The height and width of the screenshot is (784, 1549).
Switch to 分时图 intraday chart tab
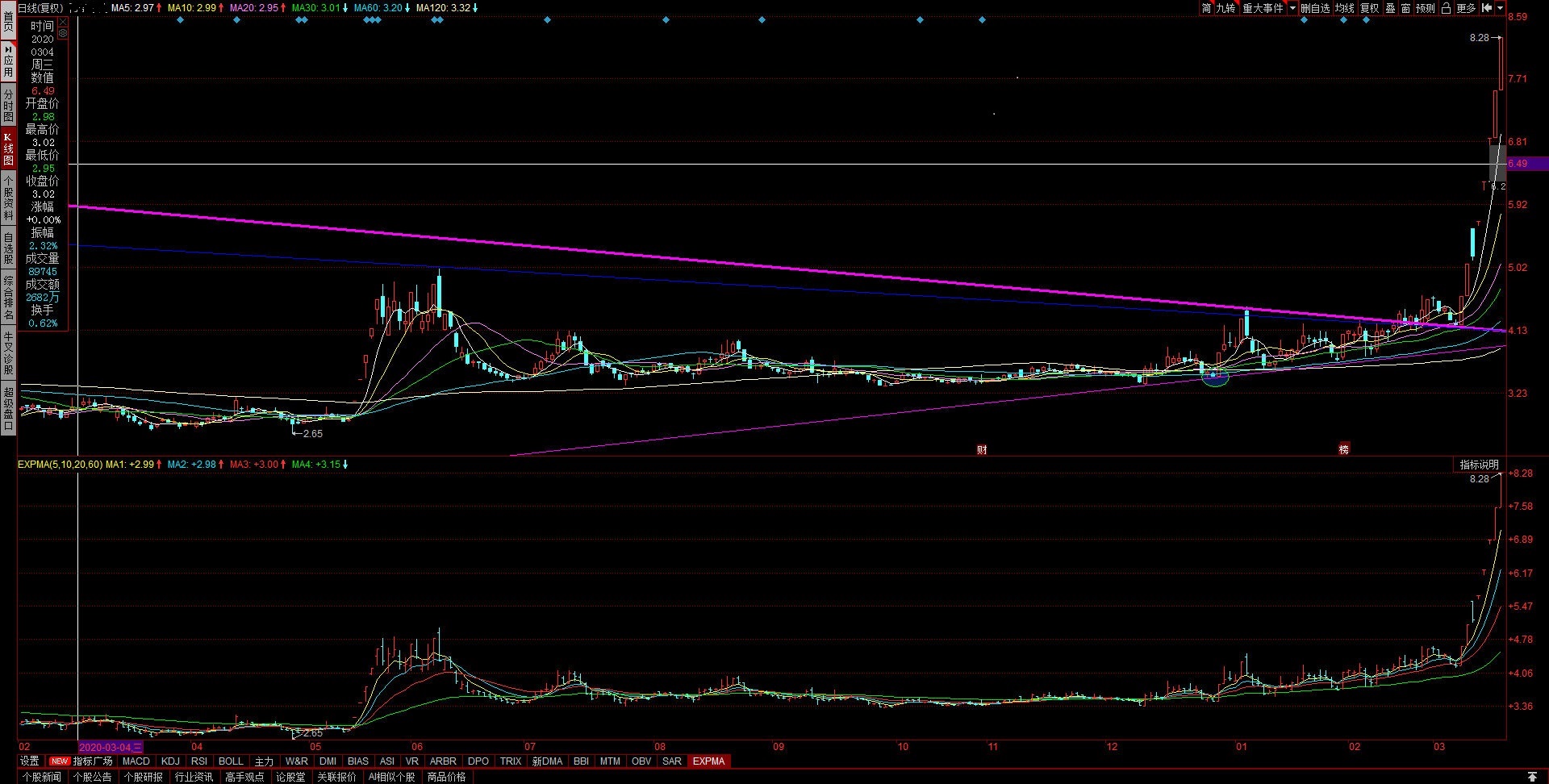(8, 105)
